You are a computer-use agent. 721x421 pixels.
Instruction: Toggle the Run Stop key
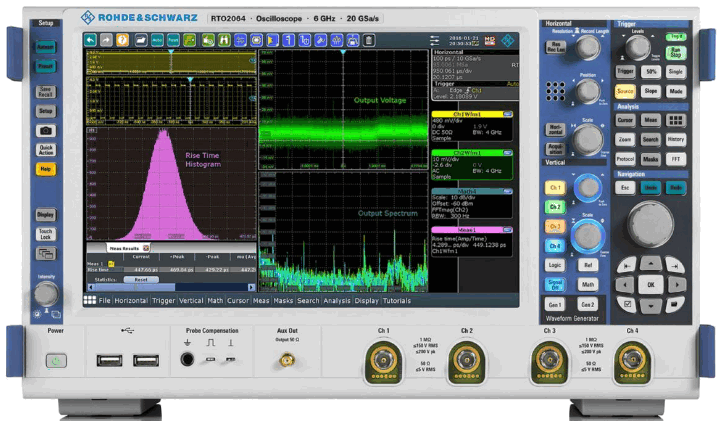[675, 52]
